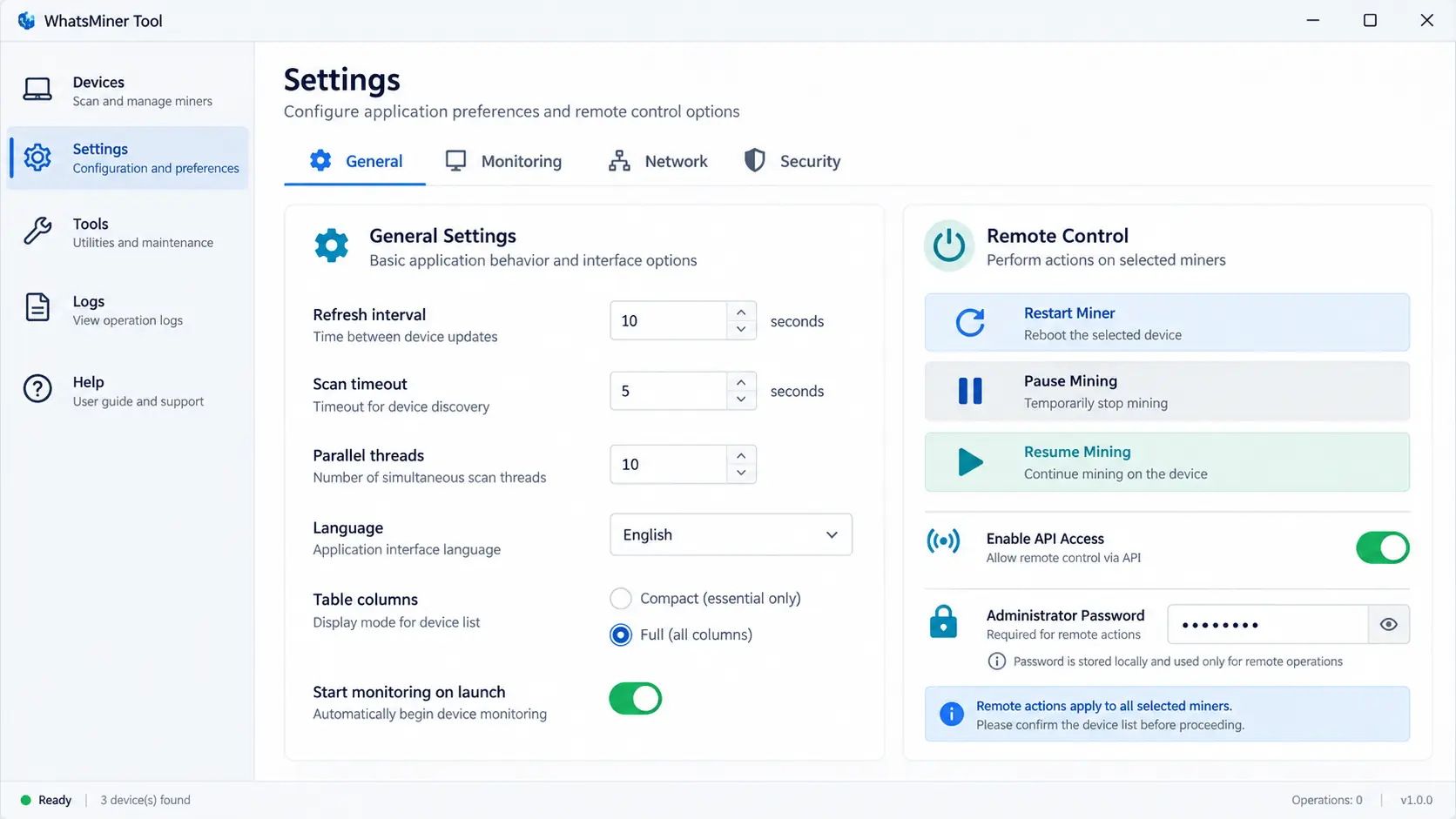Switch to the Network tab
This screenshot has height=819, width=1456.
pyautogui.click(x=657, y=161)
